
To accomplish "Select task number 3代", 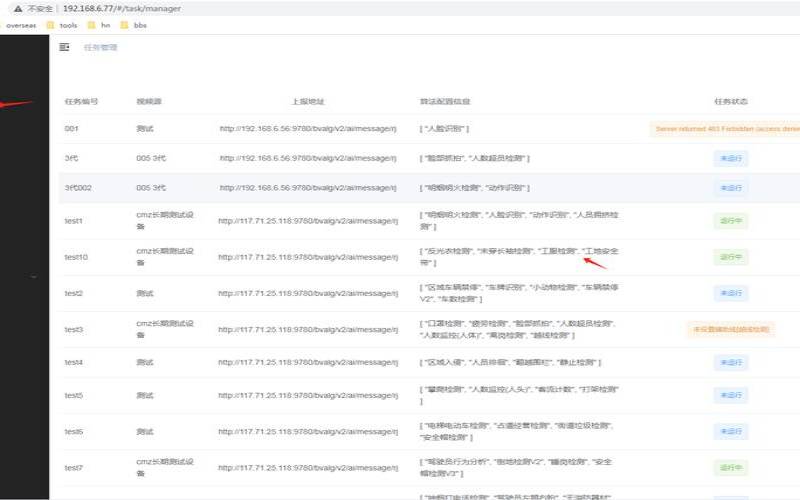I will (71, 158).
